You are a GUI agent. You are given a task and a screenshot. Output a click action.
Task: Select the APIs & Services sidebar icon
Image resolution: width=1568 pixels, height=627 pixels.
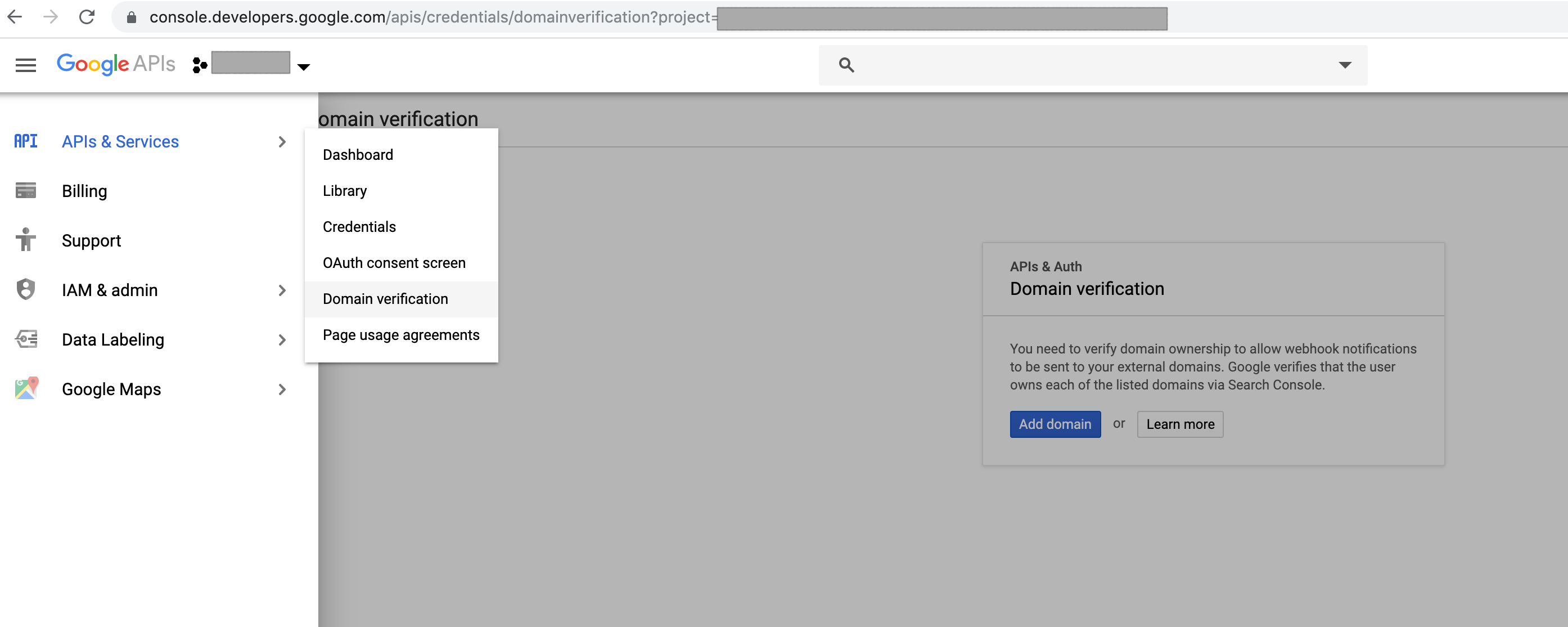25,141
